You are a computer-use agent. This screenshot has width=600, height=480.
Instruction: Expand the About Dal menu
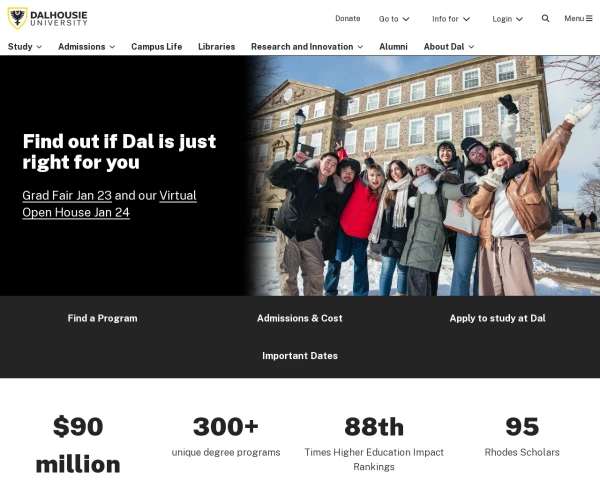tap(449, 47)
